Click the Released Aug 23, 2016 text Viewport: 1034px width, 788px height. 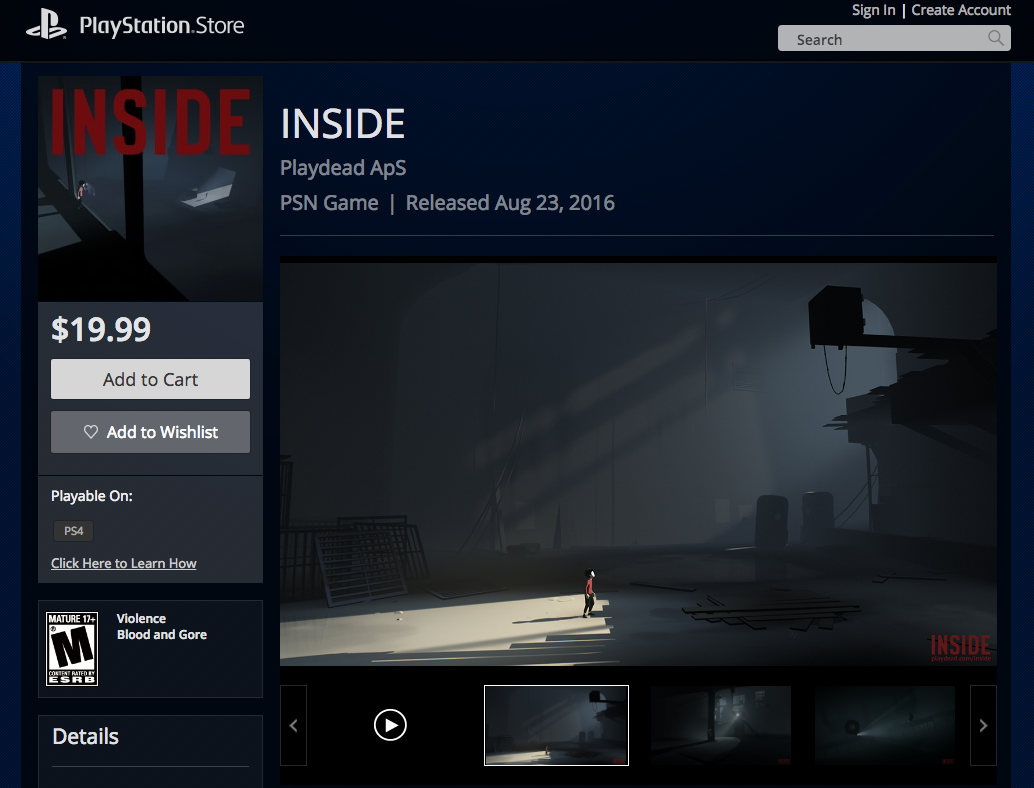(x=510, y=202)
